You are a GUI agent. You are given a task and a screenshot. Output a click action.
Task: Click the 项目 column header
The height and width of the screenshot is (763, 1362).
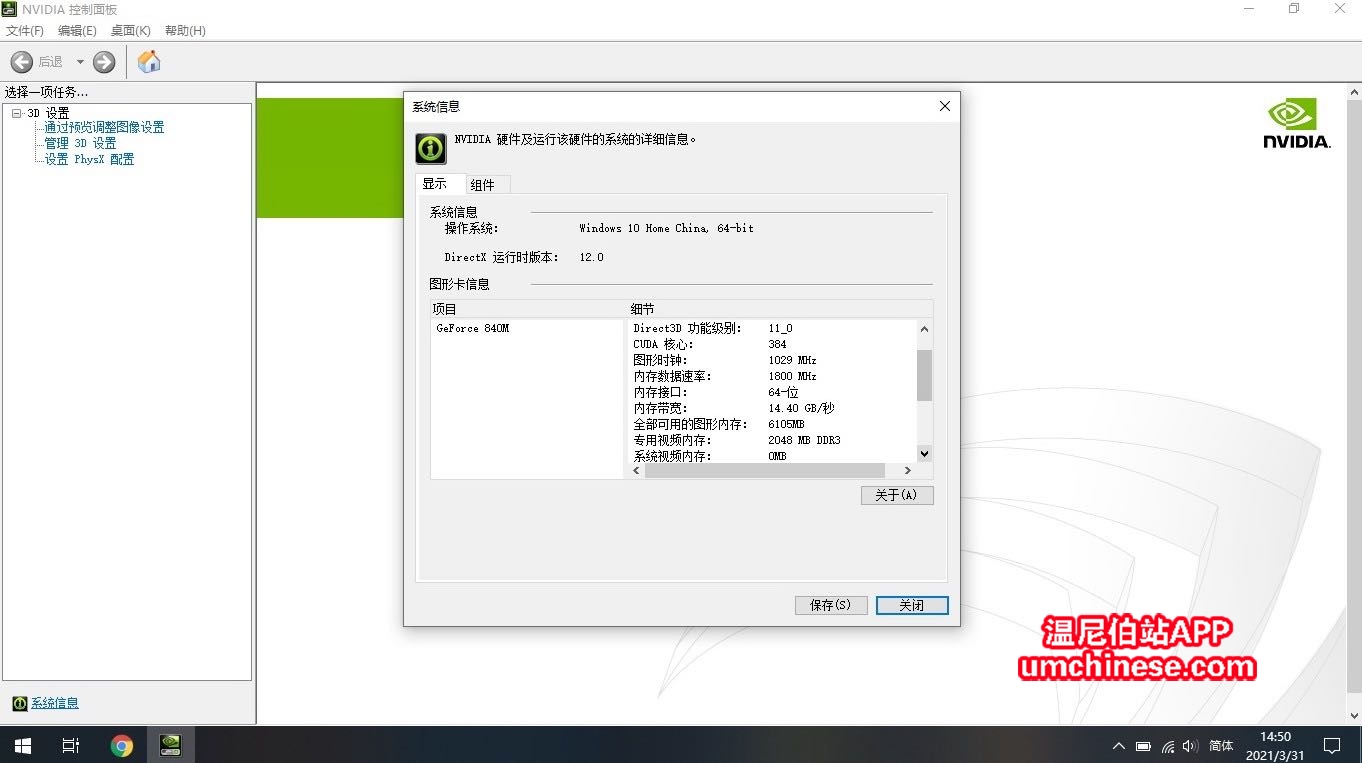pos(527,310)
